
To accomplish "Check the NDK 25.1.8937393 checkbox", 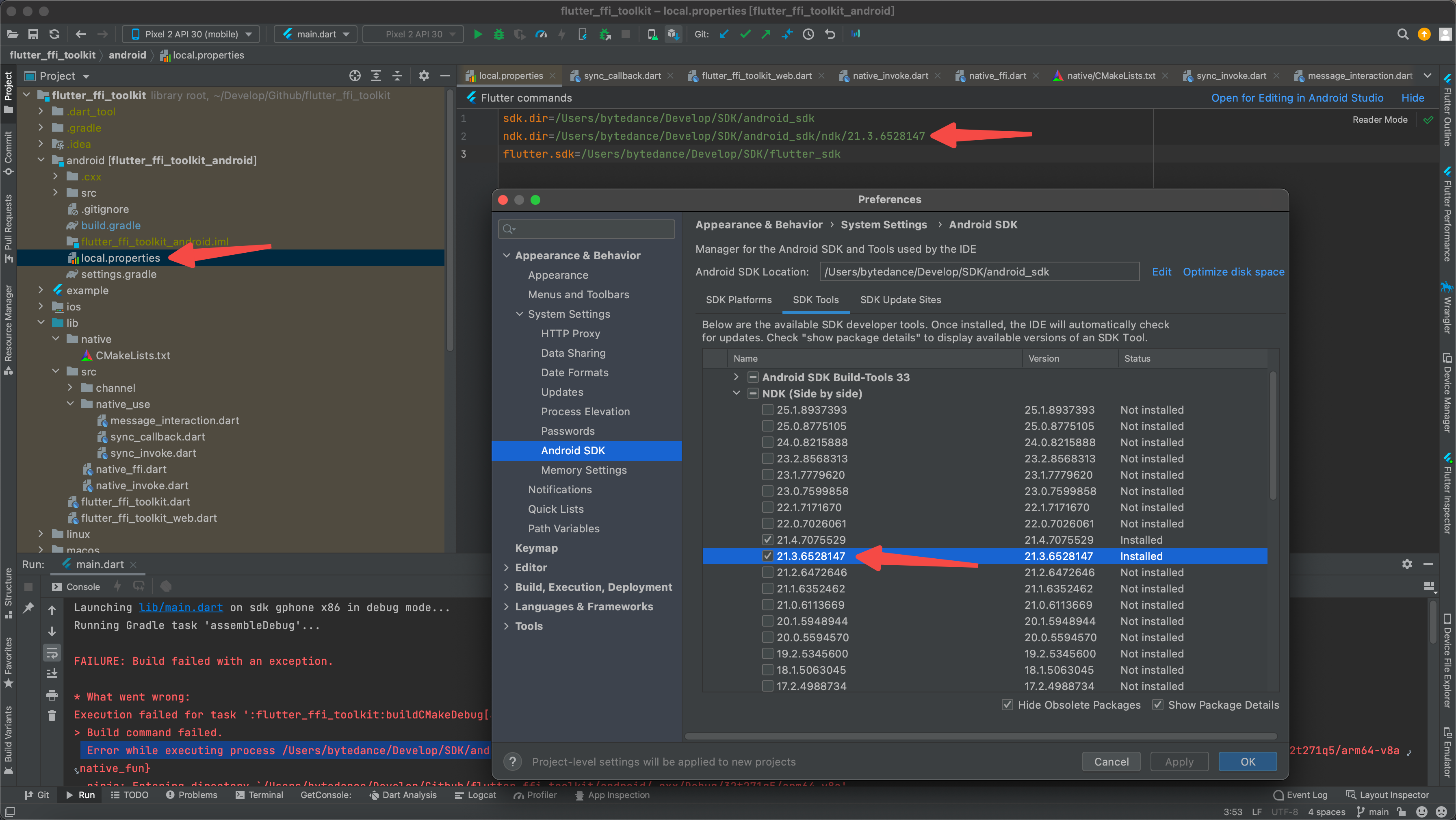I will click(767, 410).
